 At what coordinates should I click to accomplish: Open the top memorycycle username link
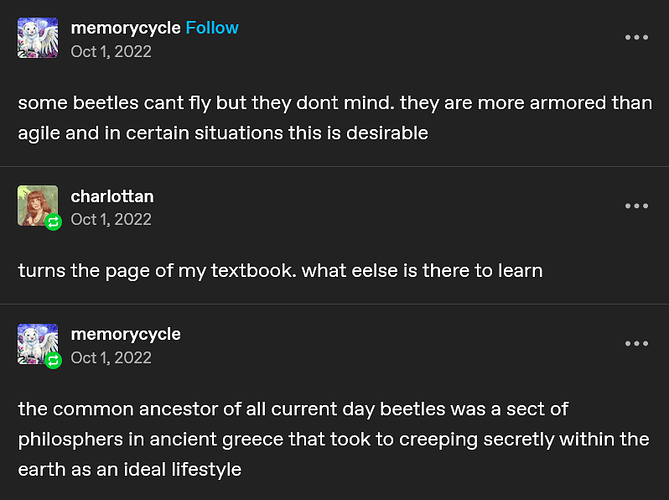click(125, 29)
